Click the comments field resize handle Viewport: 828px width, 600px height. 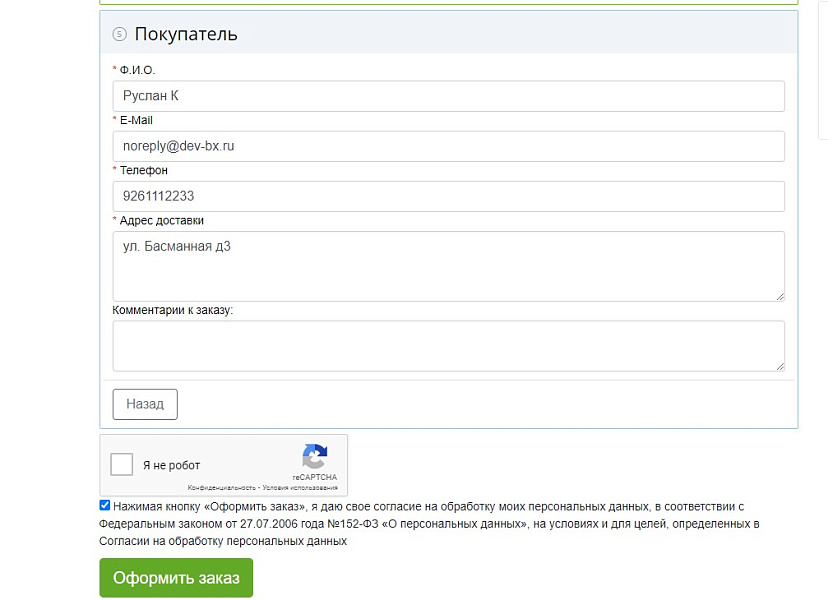[x=779, y=366]
